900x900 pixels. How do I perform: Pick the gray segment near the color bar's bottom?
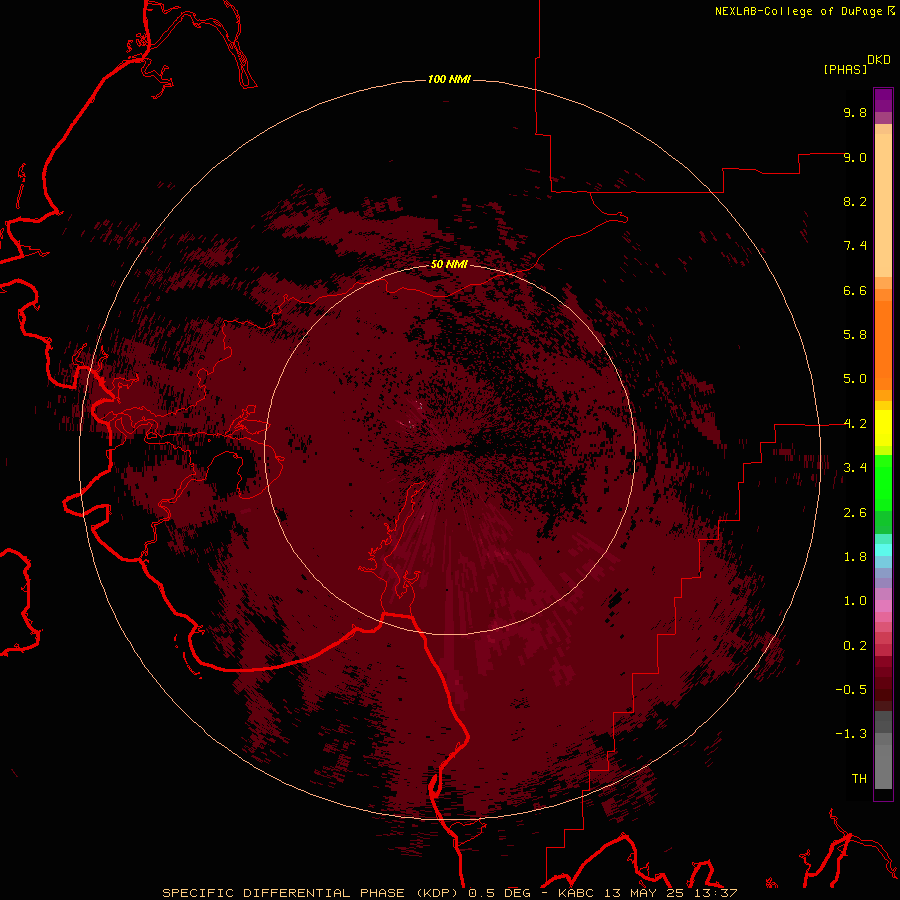[883, 766]
